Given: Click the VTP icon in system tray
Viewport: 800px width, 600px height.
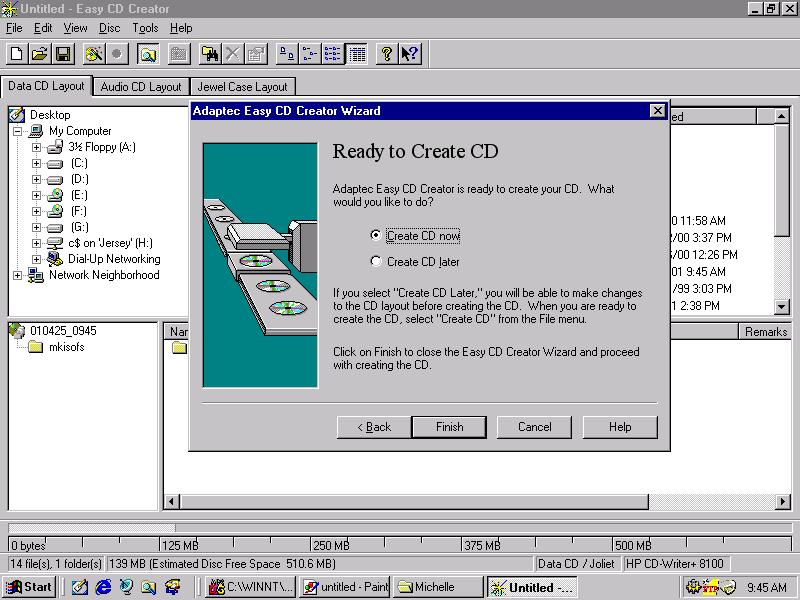Looking at the screenshot, I should coord(710,587).
